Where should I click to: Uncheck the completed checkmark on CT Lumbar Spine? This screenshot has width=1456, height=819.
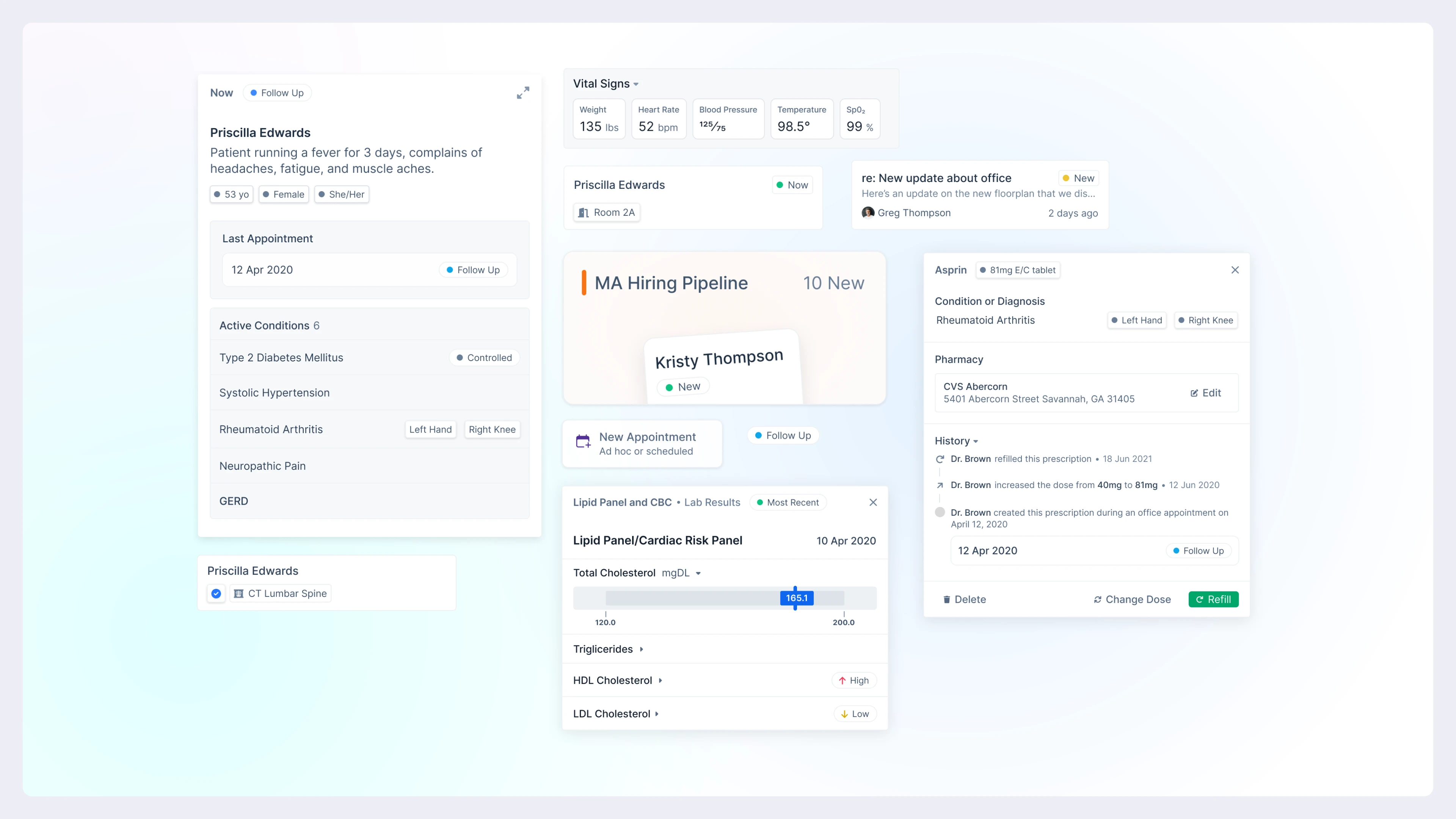[x=215, y=593]
